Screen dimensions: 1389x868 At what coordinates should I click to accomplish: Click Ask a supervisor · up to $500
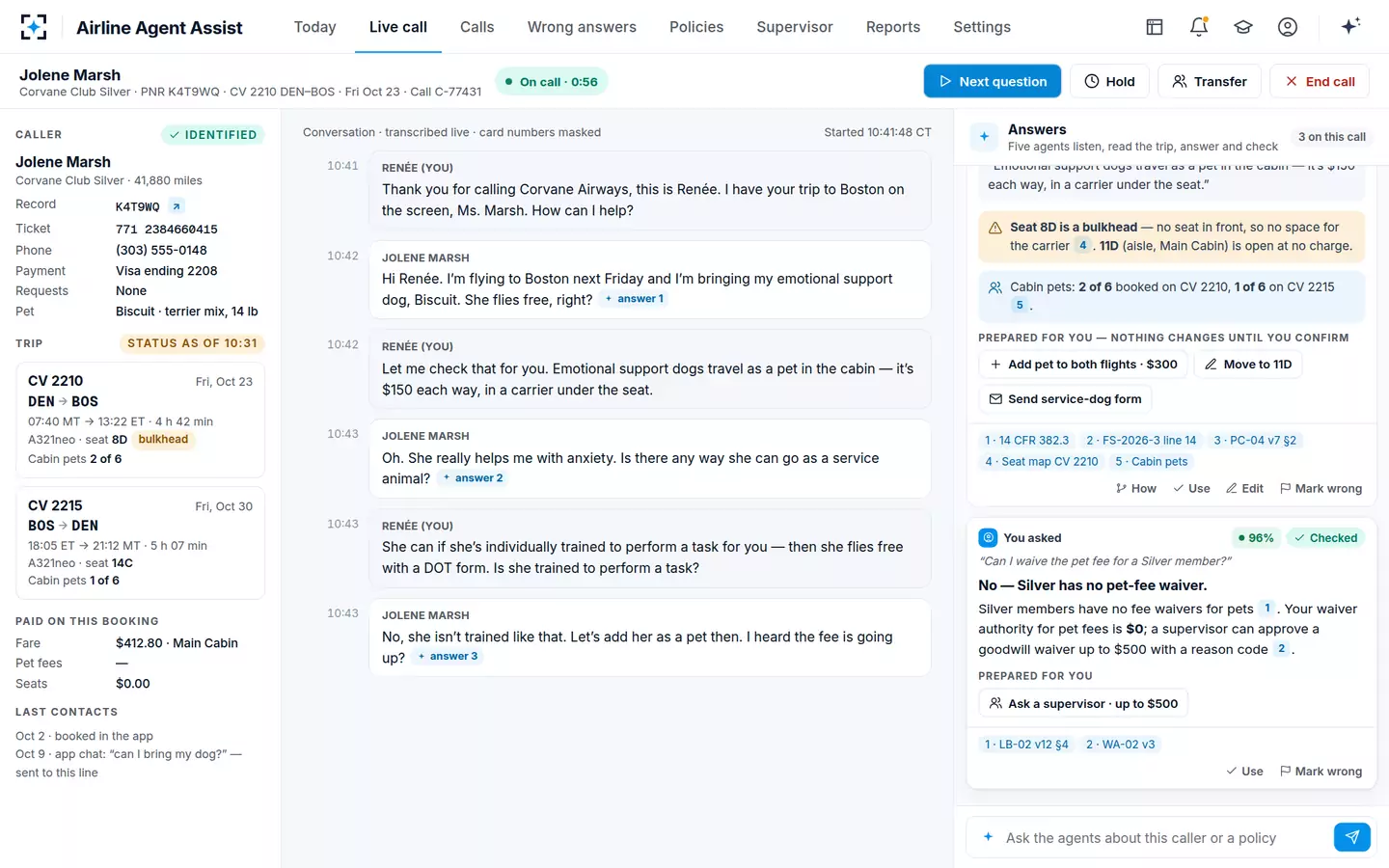(x=1083, y=704)
